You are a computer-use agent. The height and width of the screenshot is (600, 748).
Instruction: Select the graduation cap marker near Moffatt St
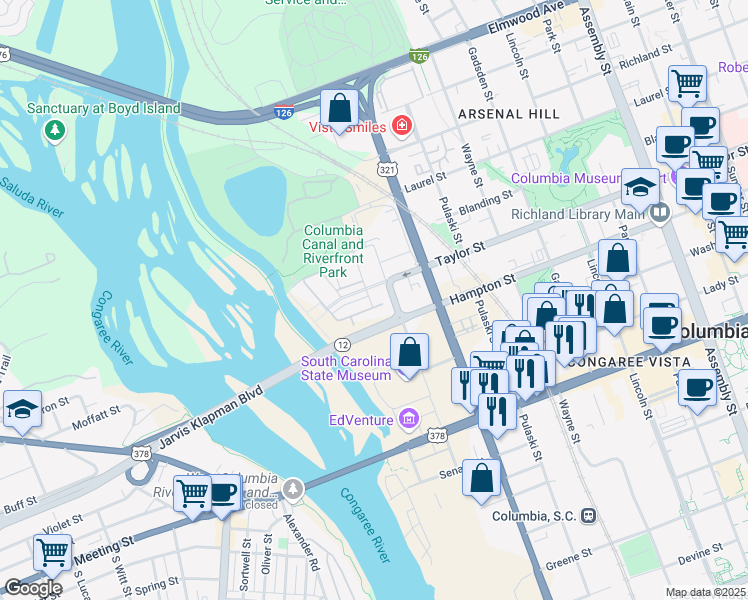(22, 410)
